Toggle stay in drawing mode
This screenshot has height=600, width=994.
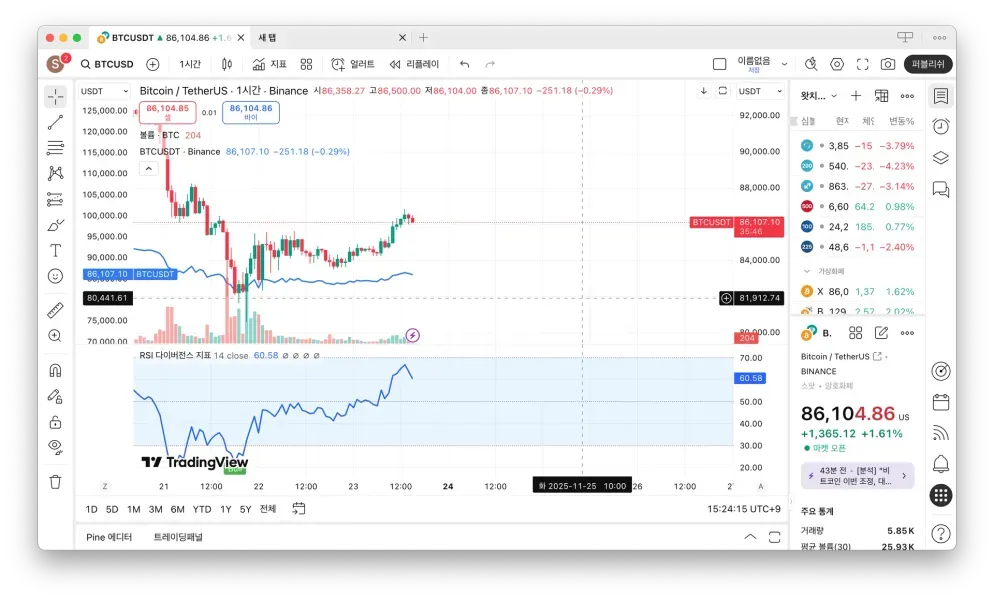(x=56, y=396)
